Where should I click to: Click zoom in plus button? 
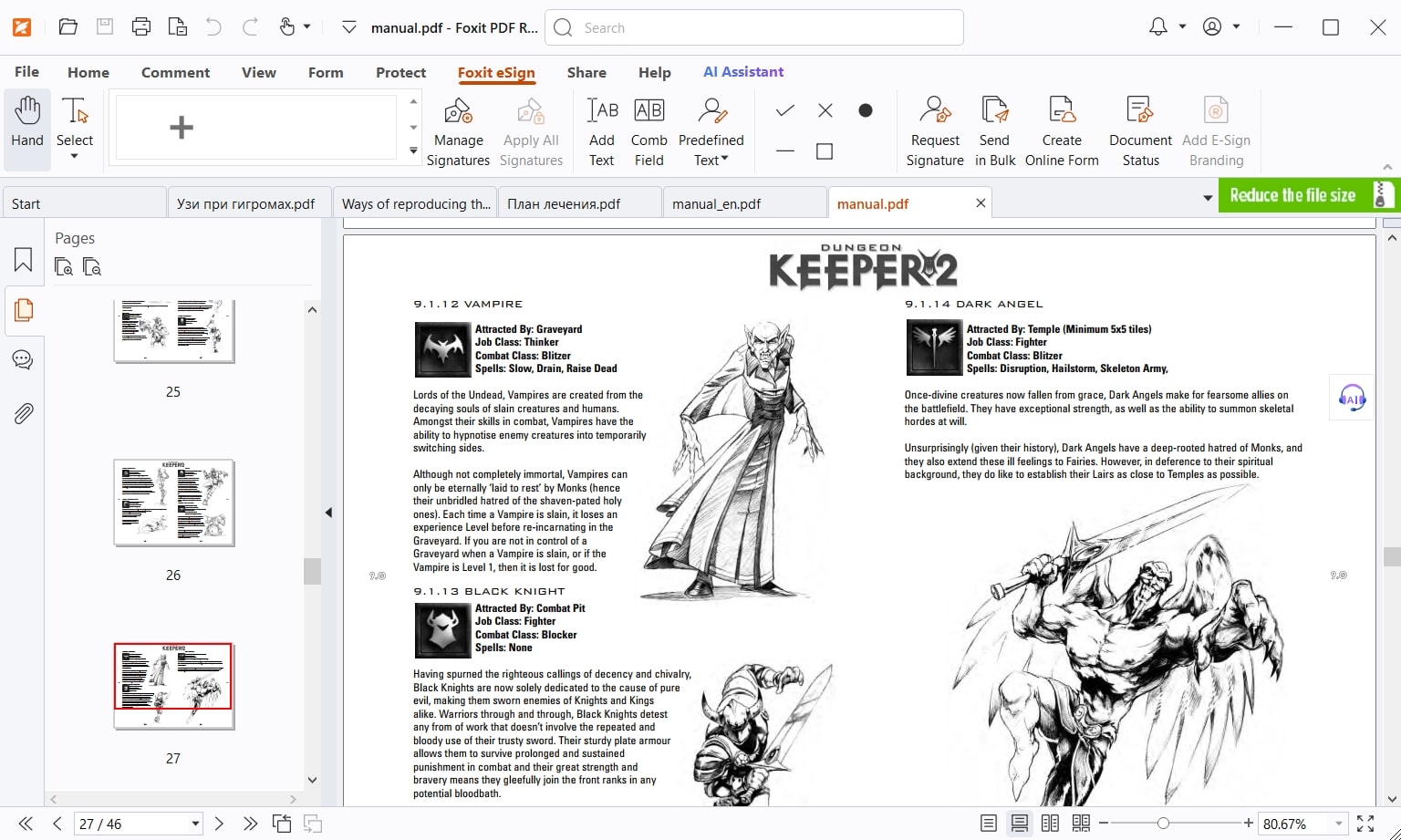[1249, 824]
